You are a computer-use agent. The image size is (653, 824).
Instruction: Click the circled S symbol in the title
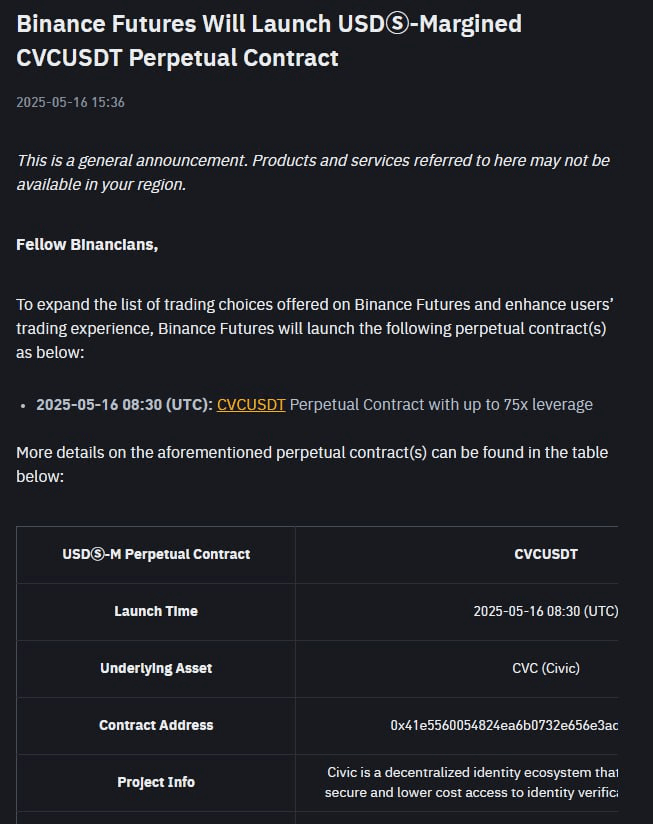point(397,24)
